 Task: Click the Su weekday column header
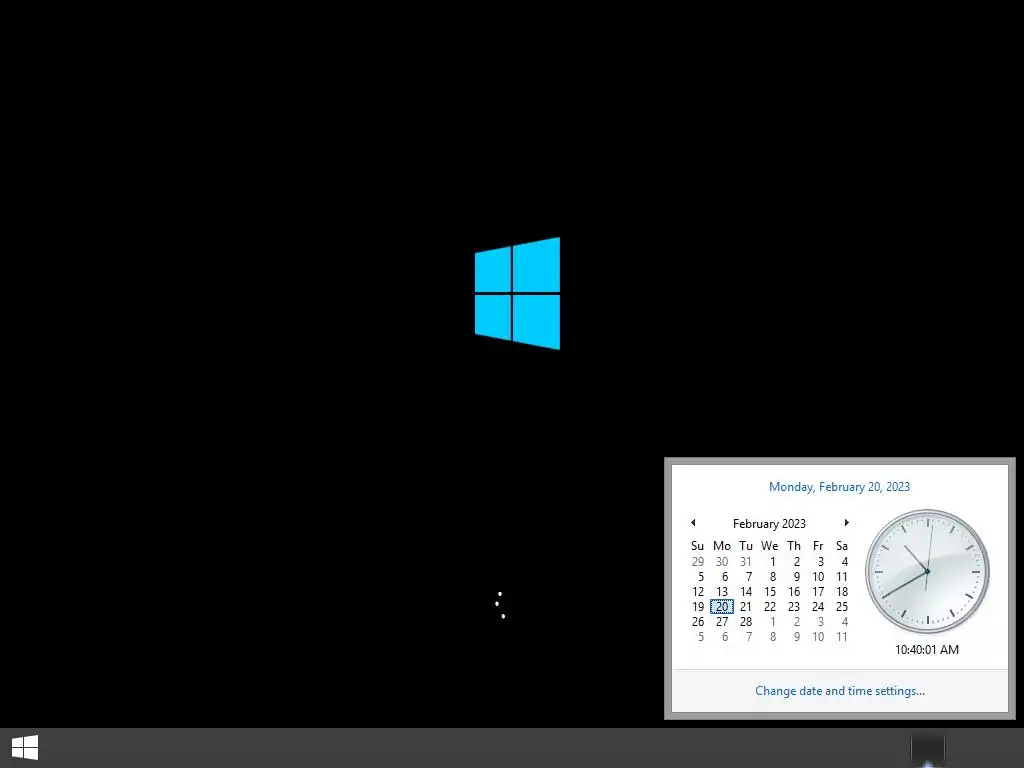[697, 546]
